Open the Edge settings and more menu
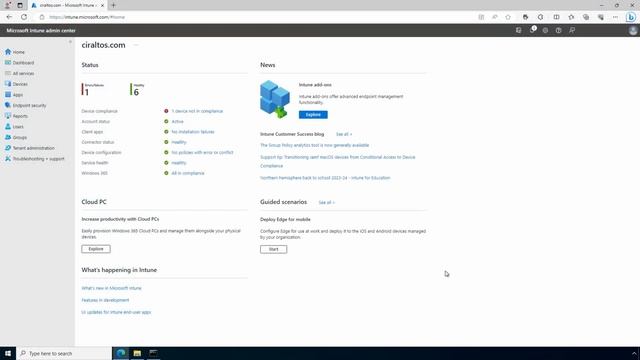The width and height of the screenshot is (640, 360). click(x=615, y=17)
